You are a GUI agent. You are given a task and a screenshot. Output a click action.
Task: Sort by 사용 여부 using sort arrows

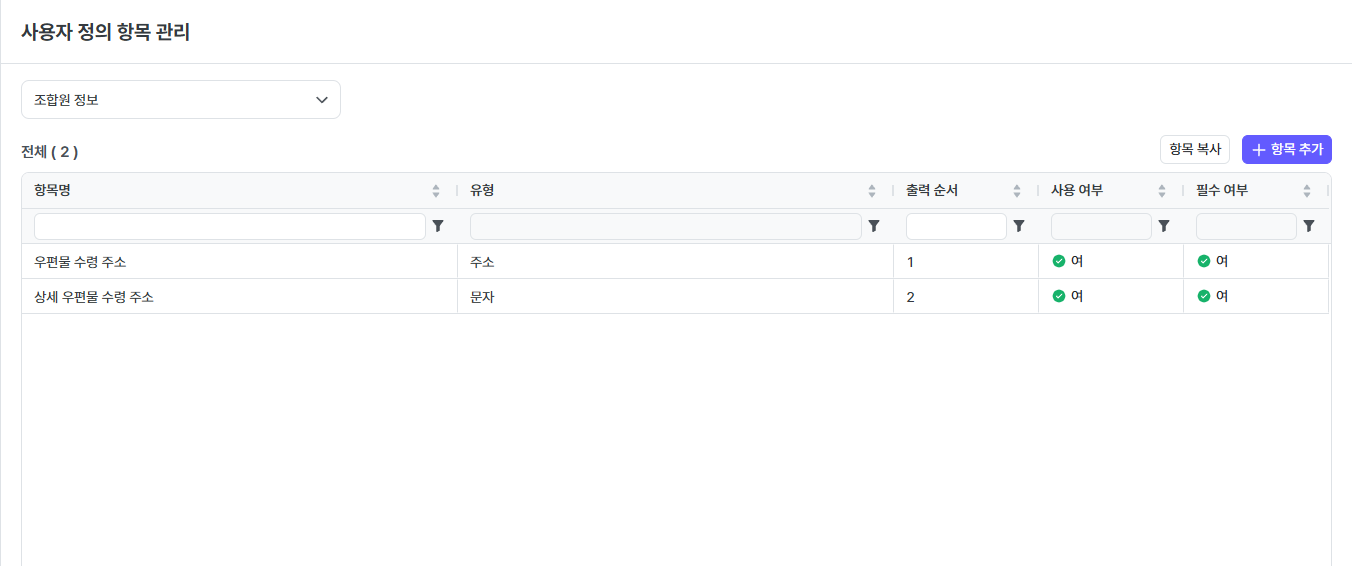click(1162, 191)
